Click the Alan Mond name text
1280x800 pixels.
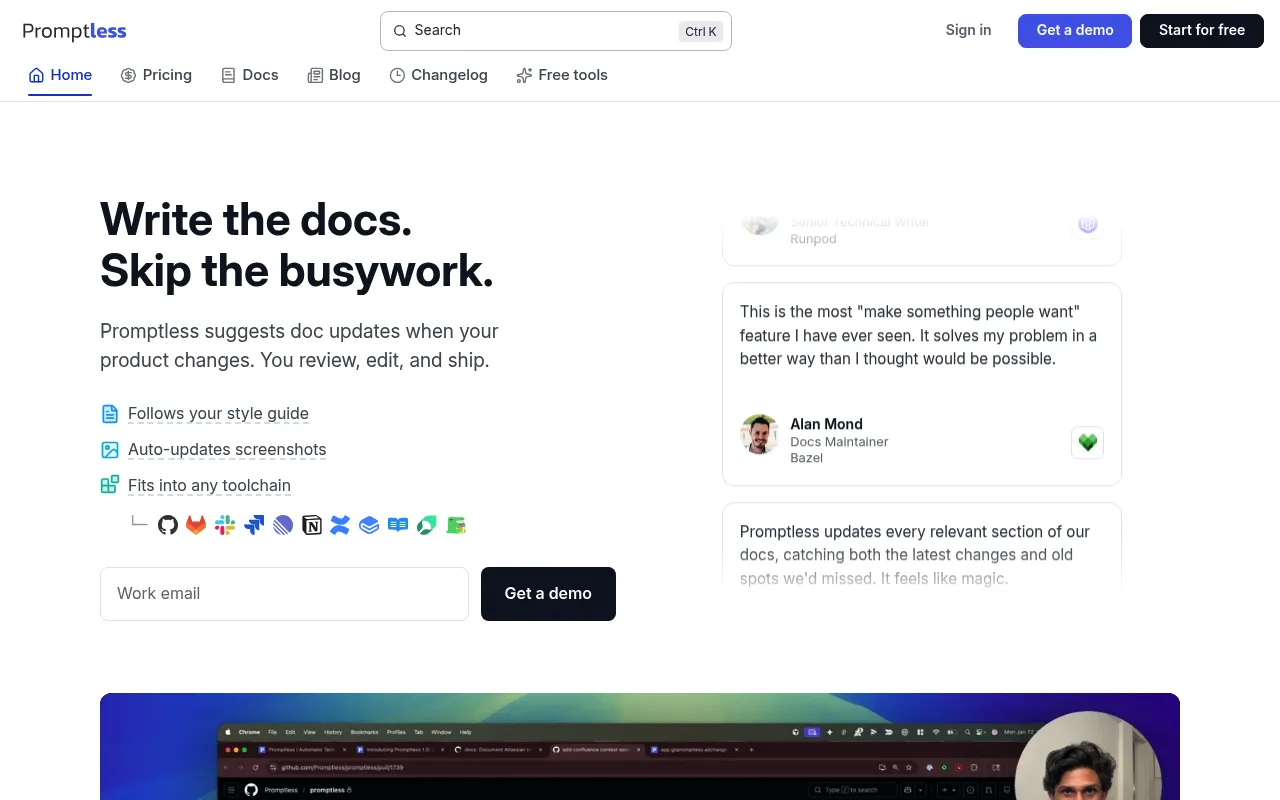(x=826, y=424)
